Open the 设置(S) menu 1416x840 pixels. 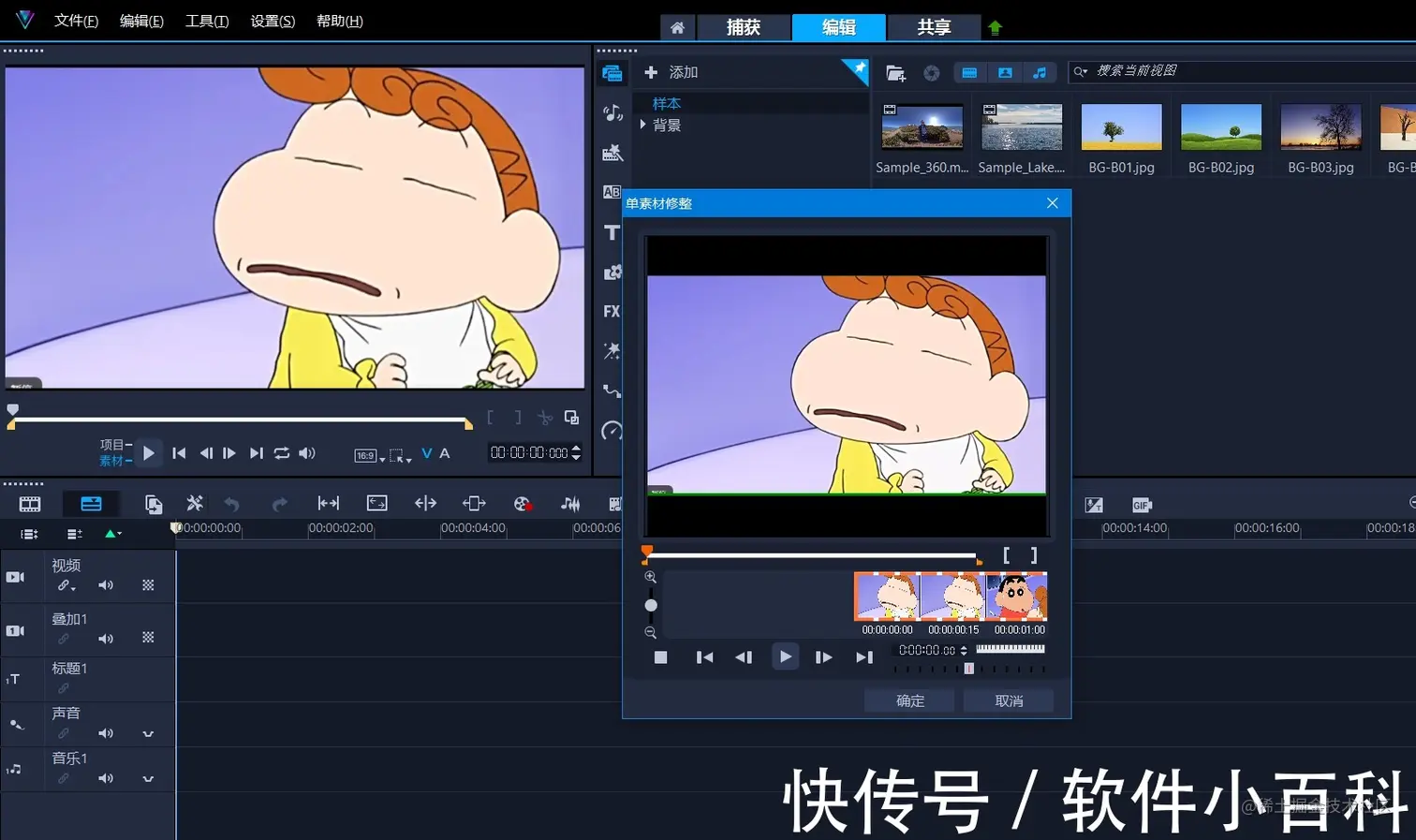click(x=273, y=21)
